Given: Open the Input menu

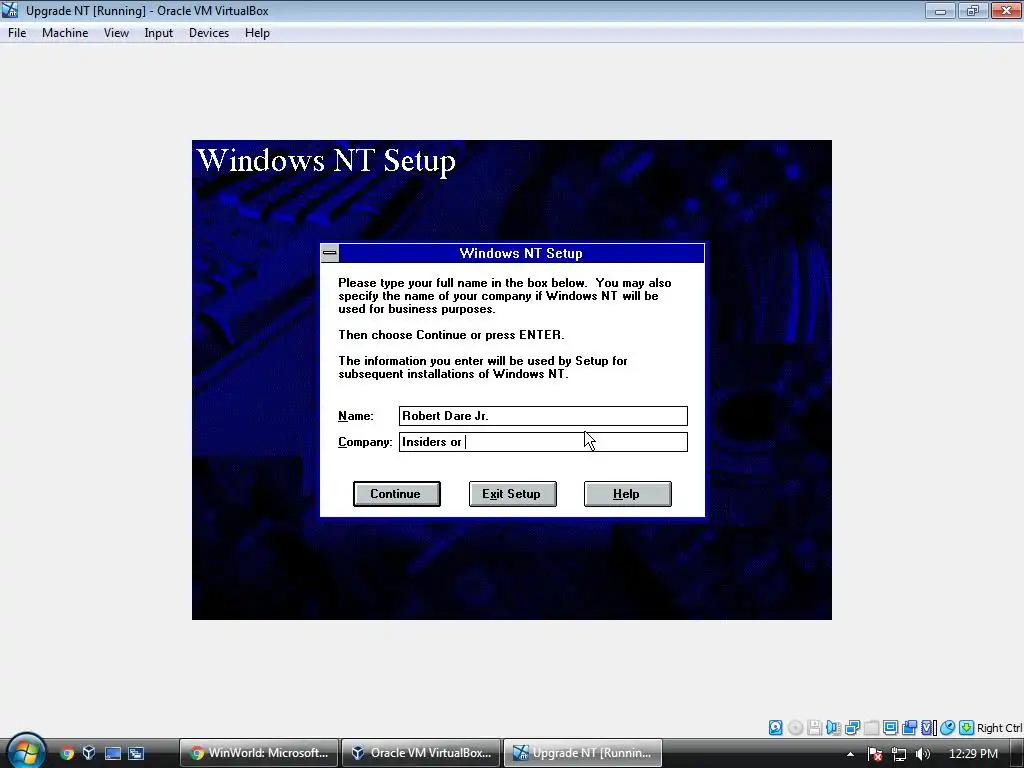Looking at the screenshot, I should (159, 33).
